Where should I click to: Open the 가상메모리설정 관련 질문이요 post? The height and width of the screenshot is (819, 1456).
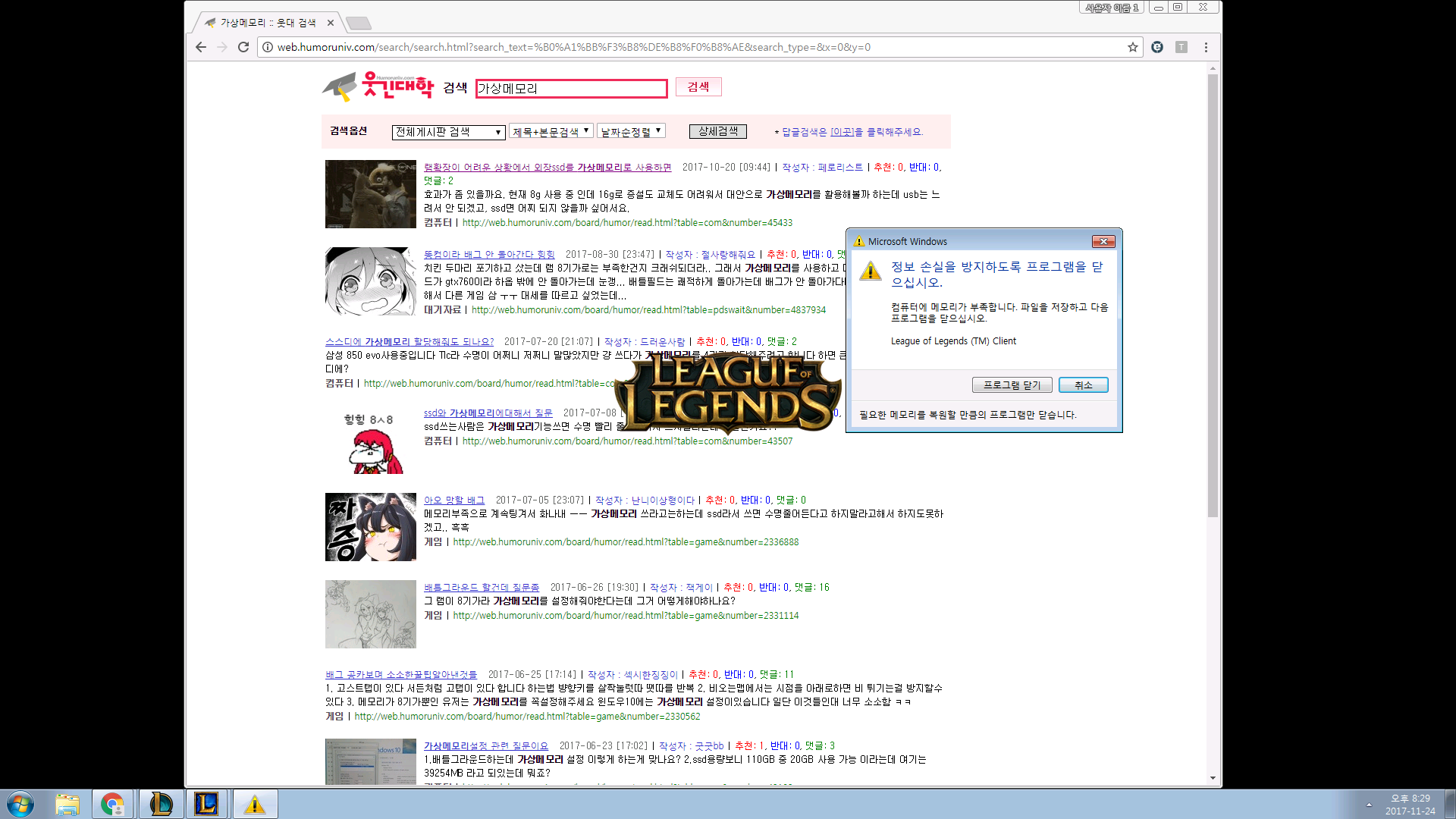click(485, 746)
